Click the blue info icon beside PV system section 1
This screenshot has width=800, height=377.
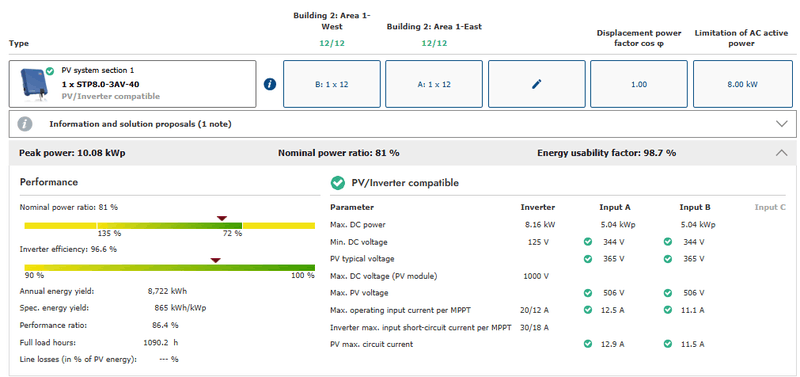click(270, 84)
